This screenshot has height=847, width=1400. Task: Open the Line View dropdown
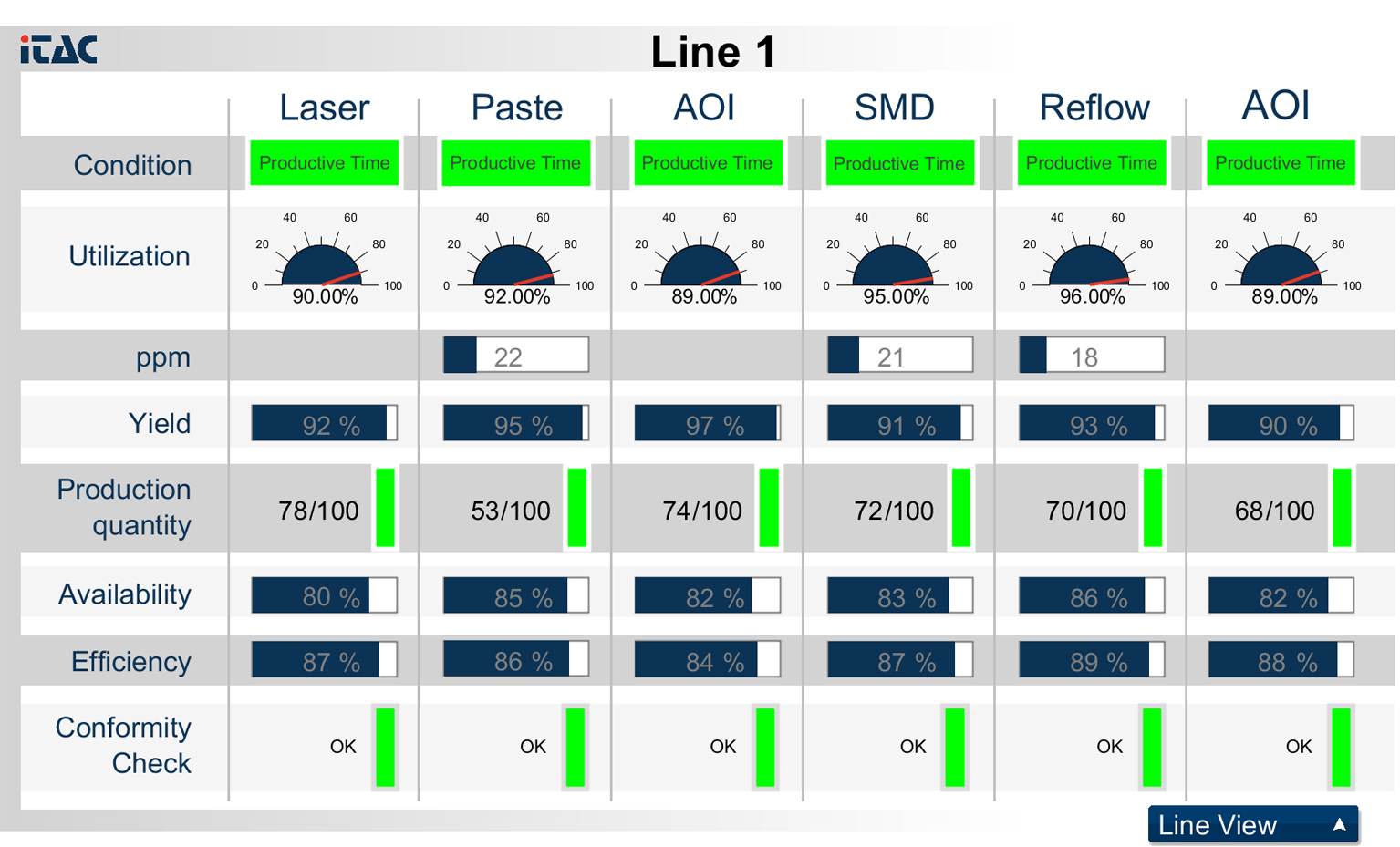[1252, 825]
